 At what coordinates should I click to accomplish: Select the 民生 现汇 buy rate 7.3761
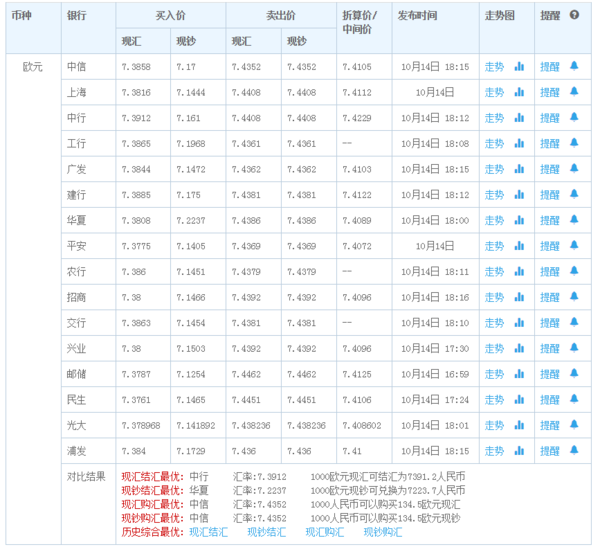point(136,400)
